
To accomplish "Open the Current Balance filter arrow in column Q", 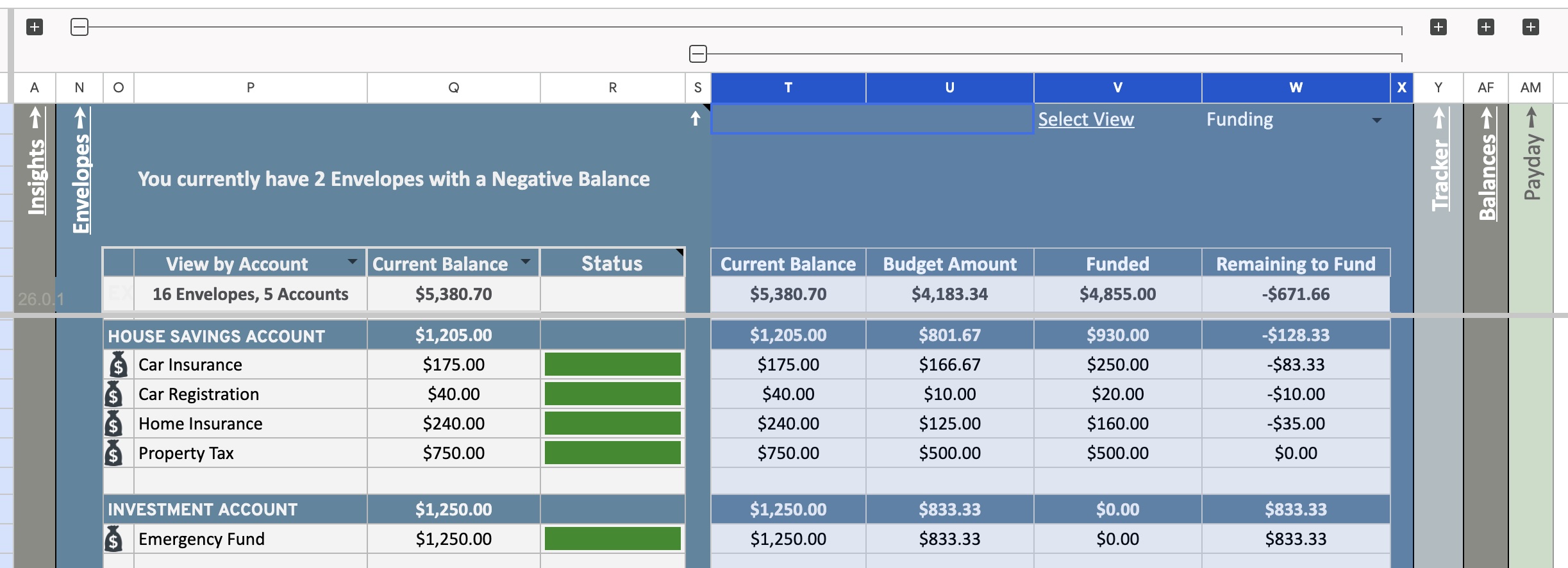I will point(526,262).
